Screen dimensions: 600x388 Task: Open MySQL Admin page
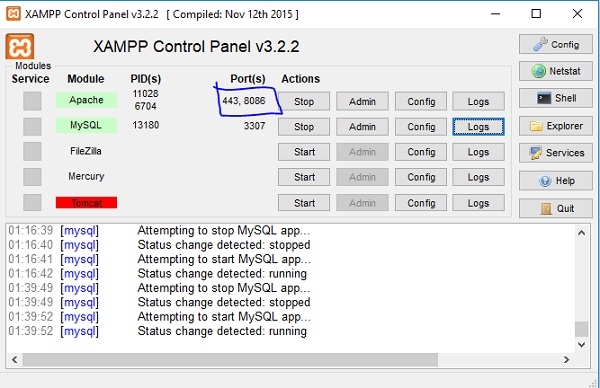pyautogui.click(x=362, y=127)
